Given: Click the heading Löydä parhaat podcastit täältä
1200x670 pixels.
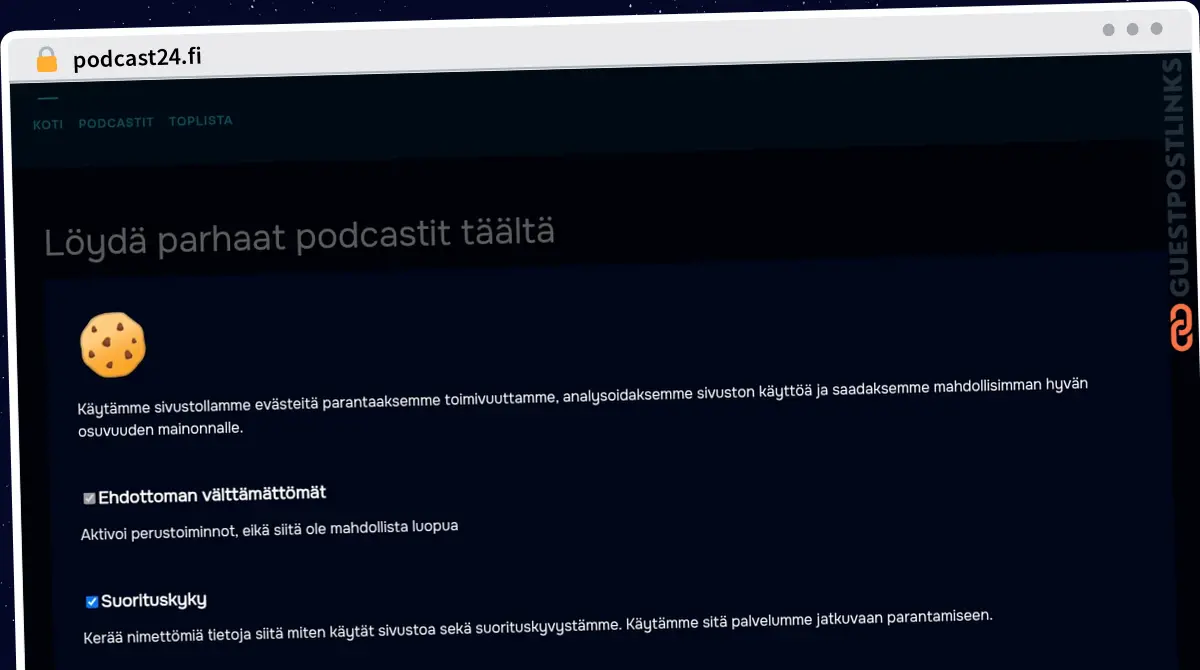Looking at the screenshot, I should pos(299,232).
